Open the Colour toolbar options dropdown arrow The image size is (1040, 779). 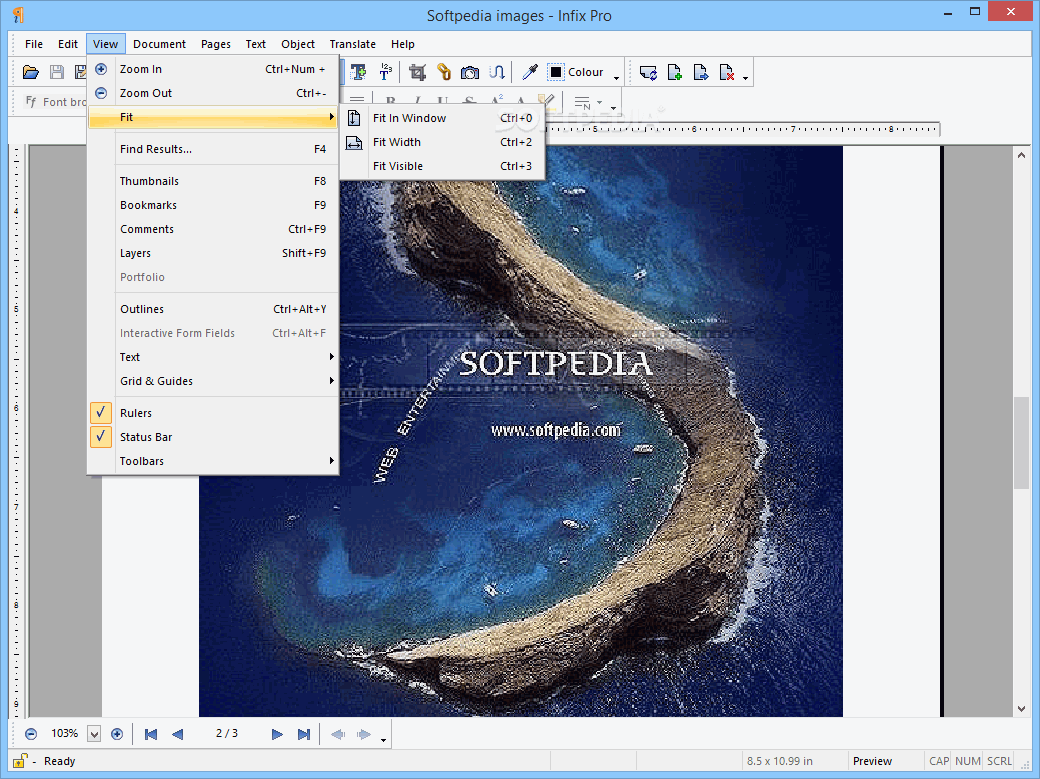(616, 78)
